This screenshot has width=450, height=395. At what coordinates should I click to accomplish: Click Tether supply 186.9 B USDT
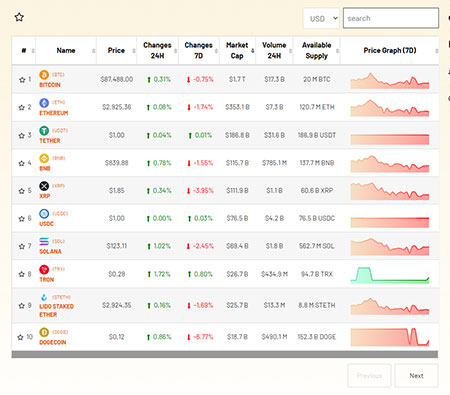click(317, 135)
